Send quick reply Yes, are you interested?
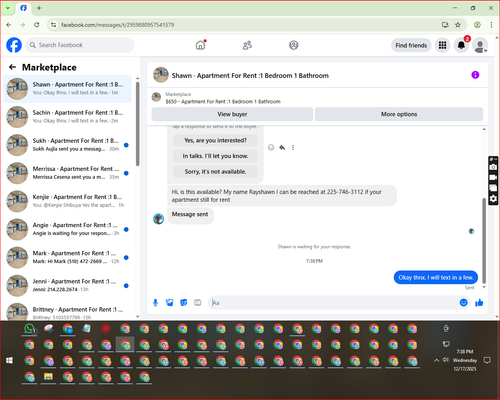This screenshot has width=500, height=400. tap(215, 140)
